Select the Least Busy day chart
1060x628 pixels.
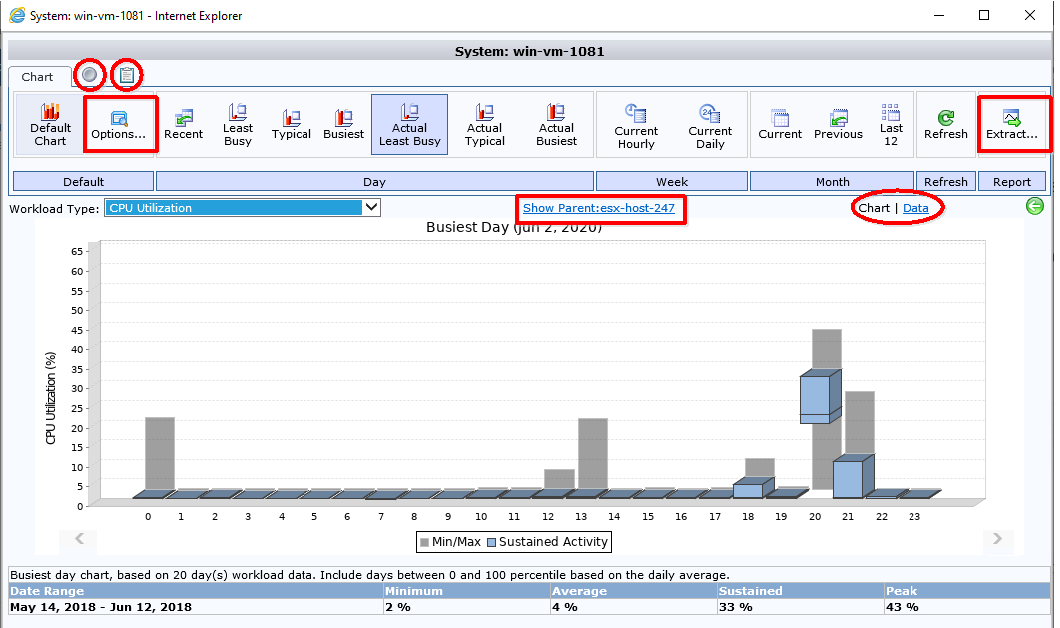[x=238, y=124]
